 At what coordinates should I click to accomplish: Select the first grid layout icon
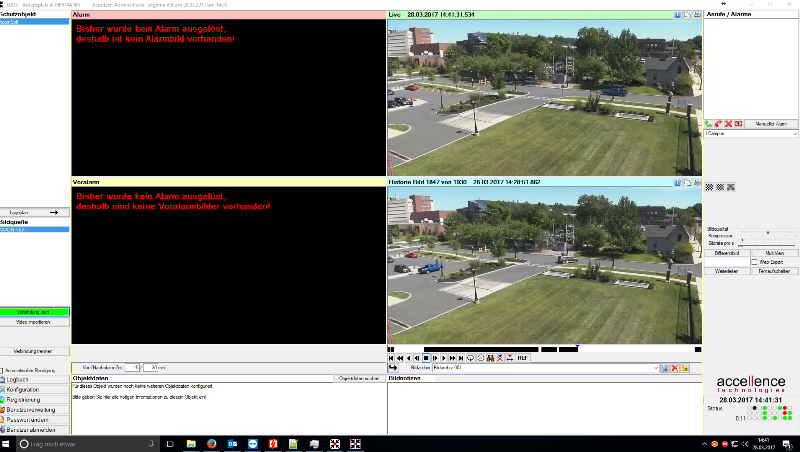pos(709,187)
